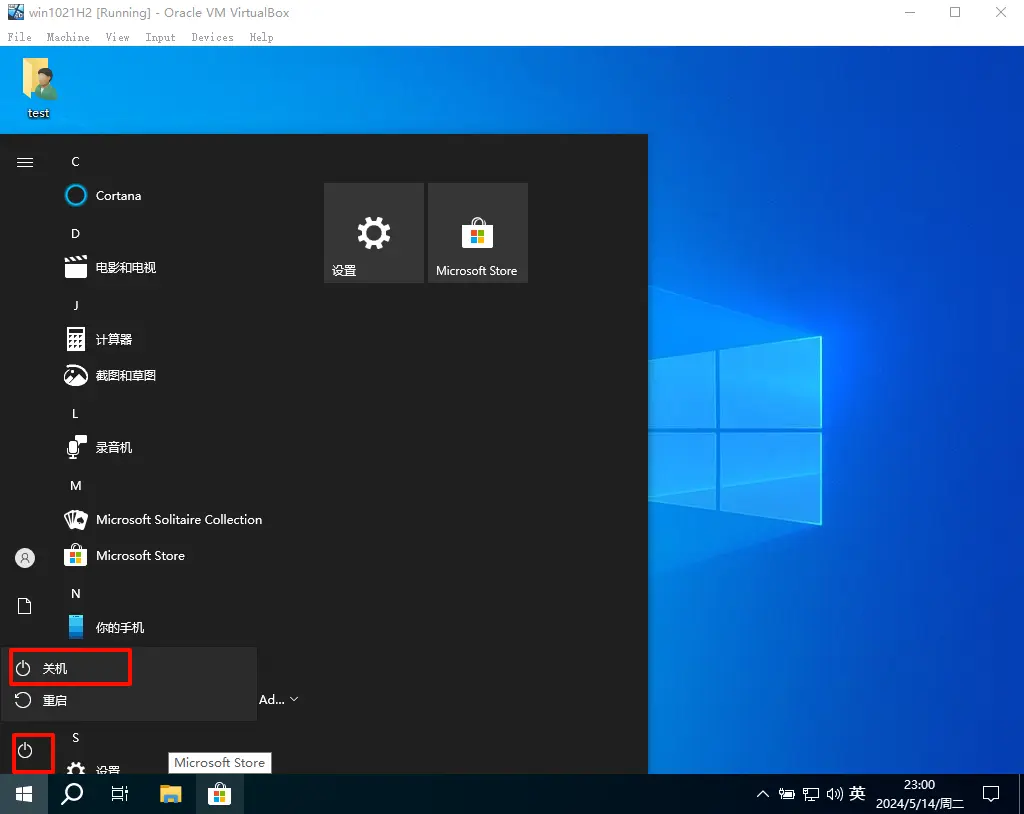
Task: Click the network tray icon
Action: 811,794
